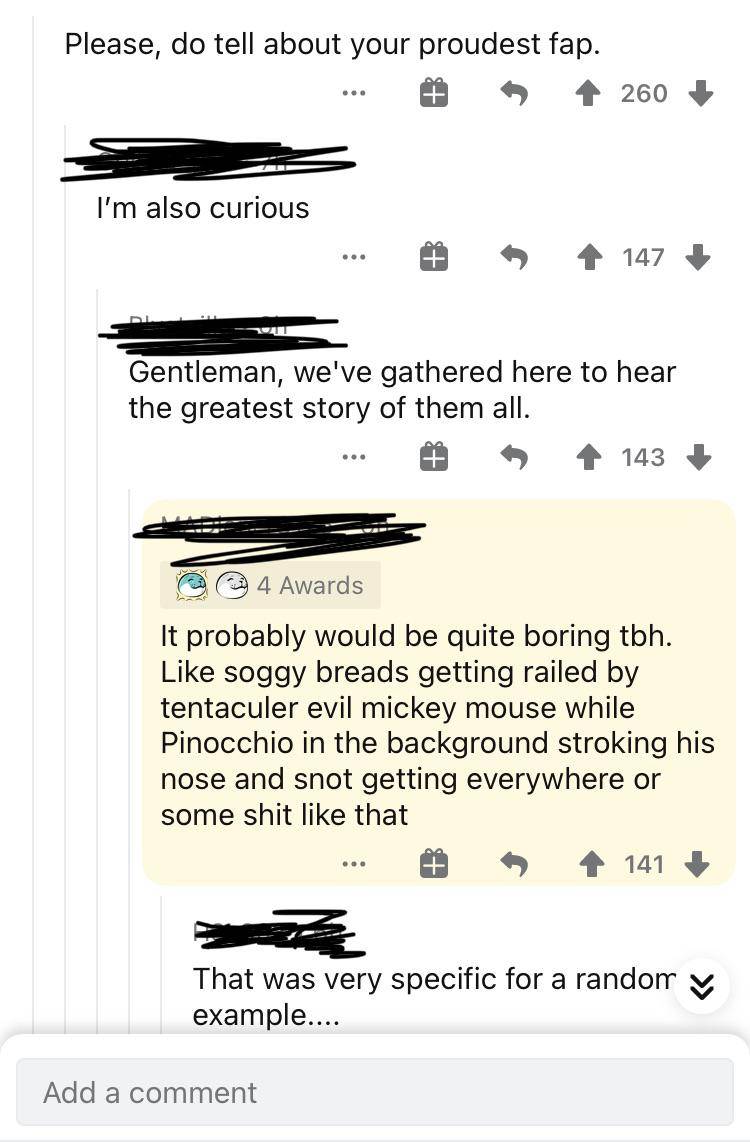Expand truncated replies with the double chevron
750x1142 pixels.
pyautogui.click(x=703, y=988)
